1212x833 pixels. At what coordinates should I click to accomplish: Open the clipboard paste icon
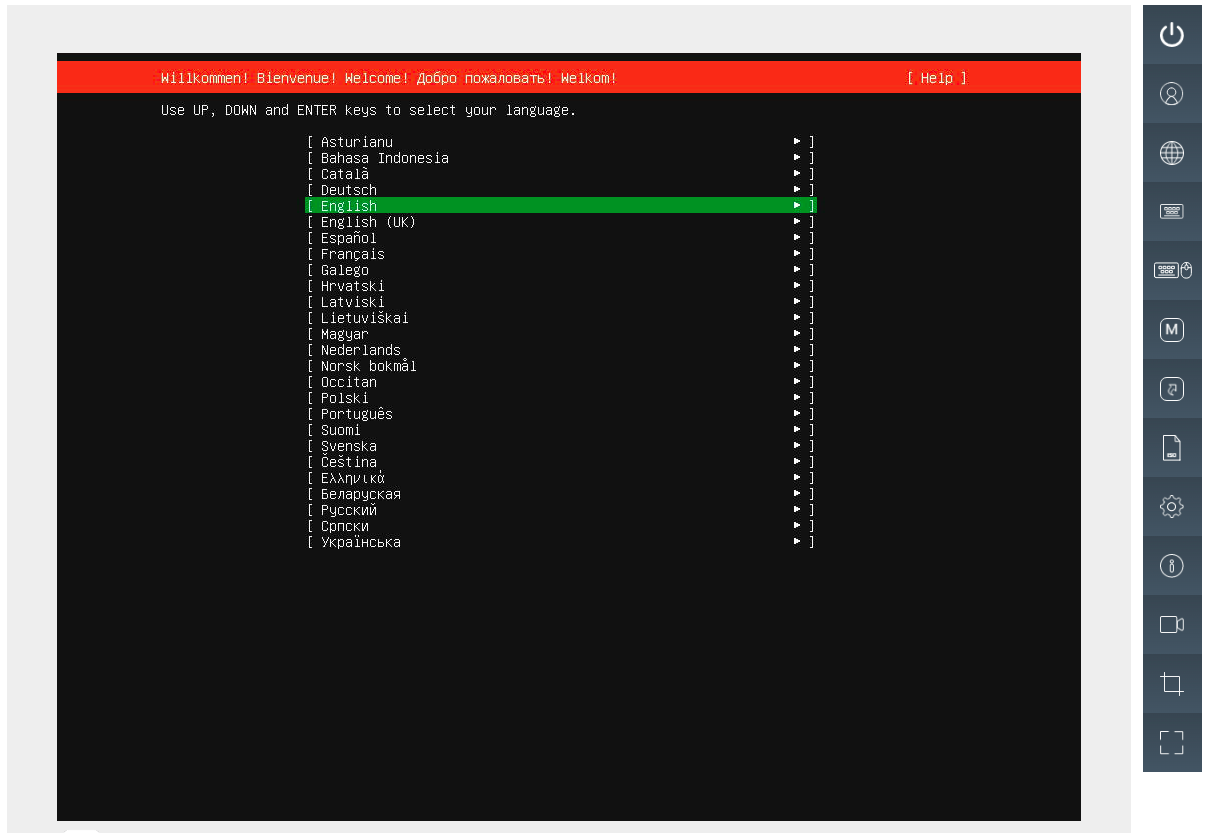[x=1172, y=388]
